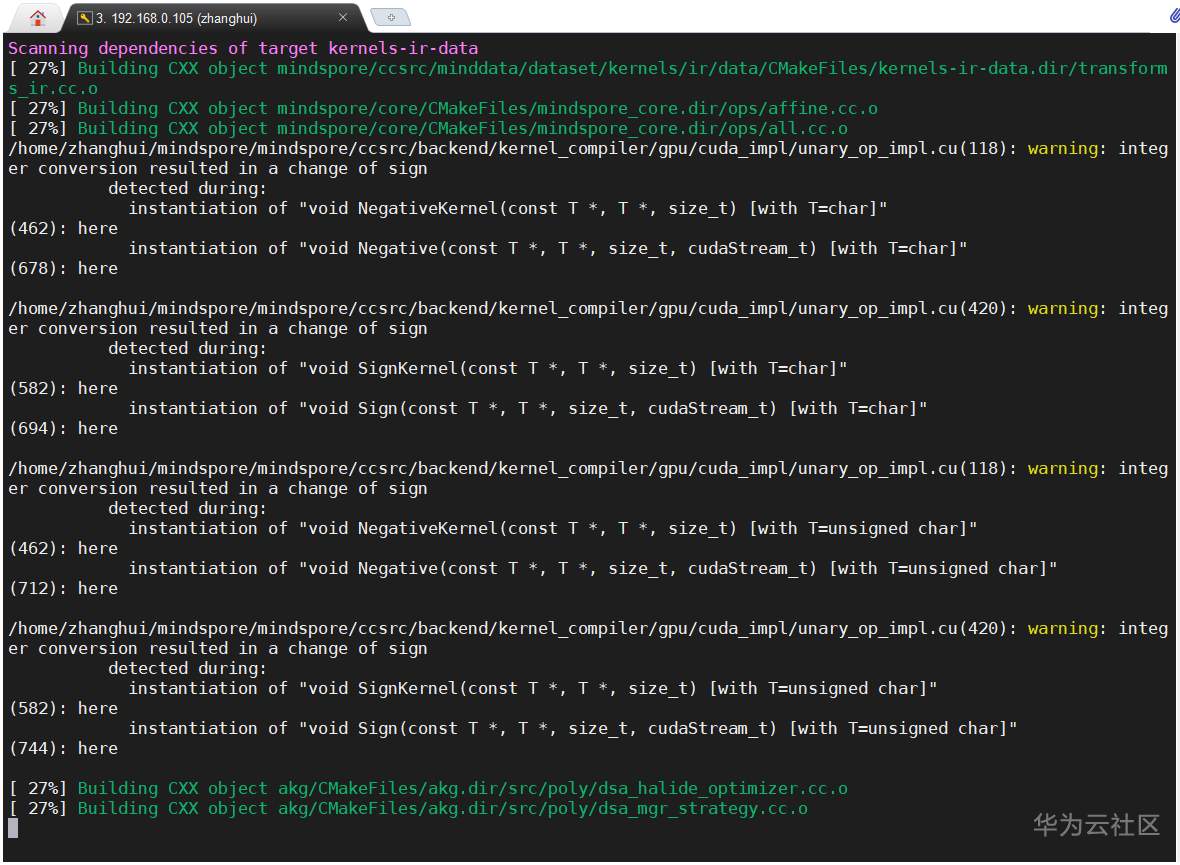
Task: Click the transforms_ir.cc.o build line
Action: coord(588,78)
